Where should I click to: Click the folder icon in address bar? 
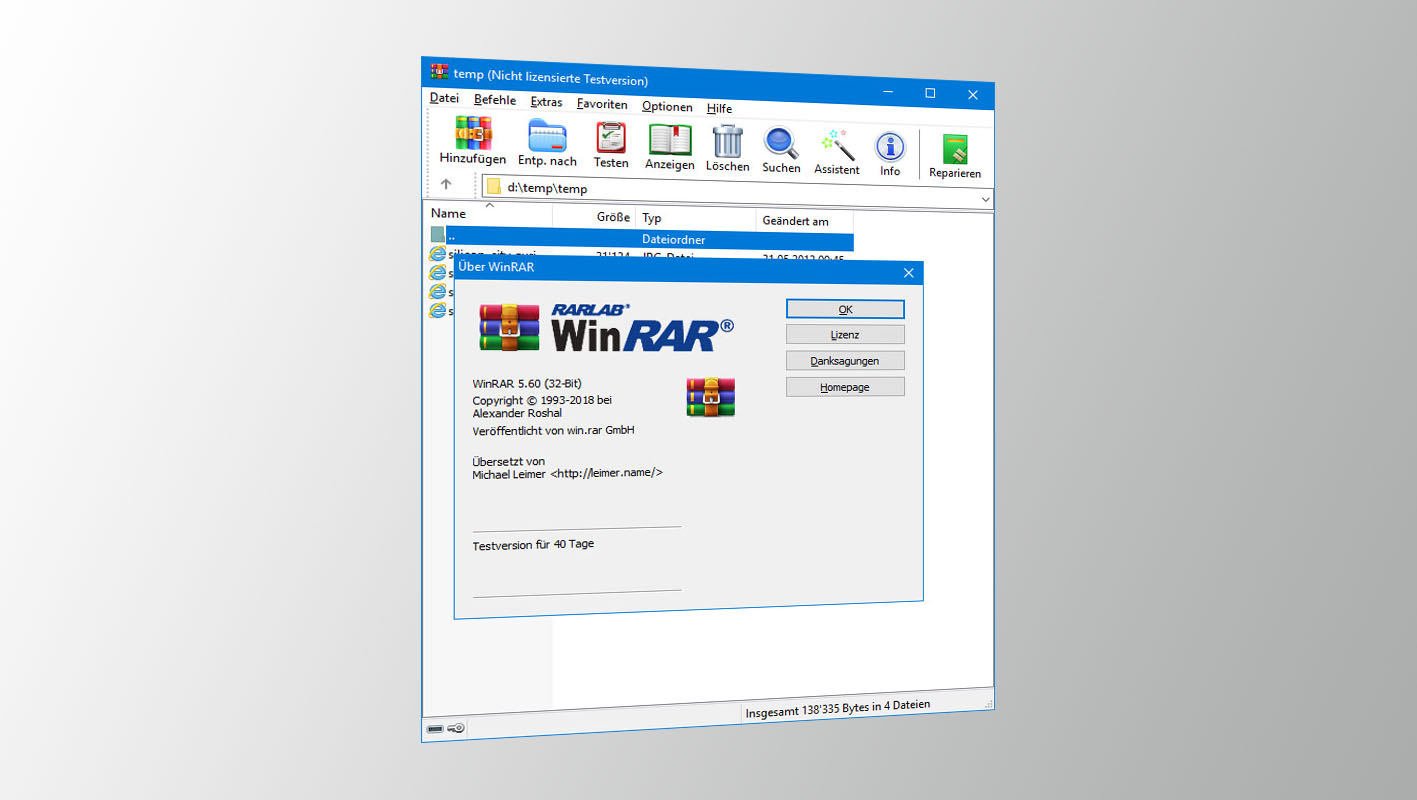point(494,187)
